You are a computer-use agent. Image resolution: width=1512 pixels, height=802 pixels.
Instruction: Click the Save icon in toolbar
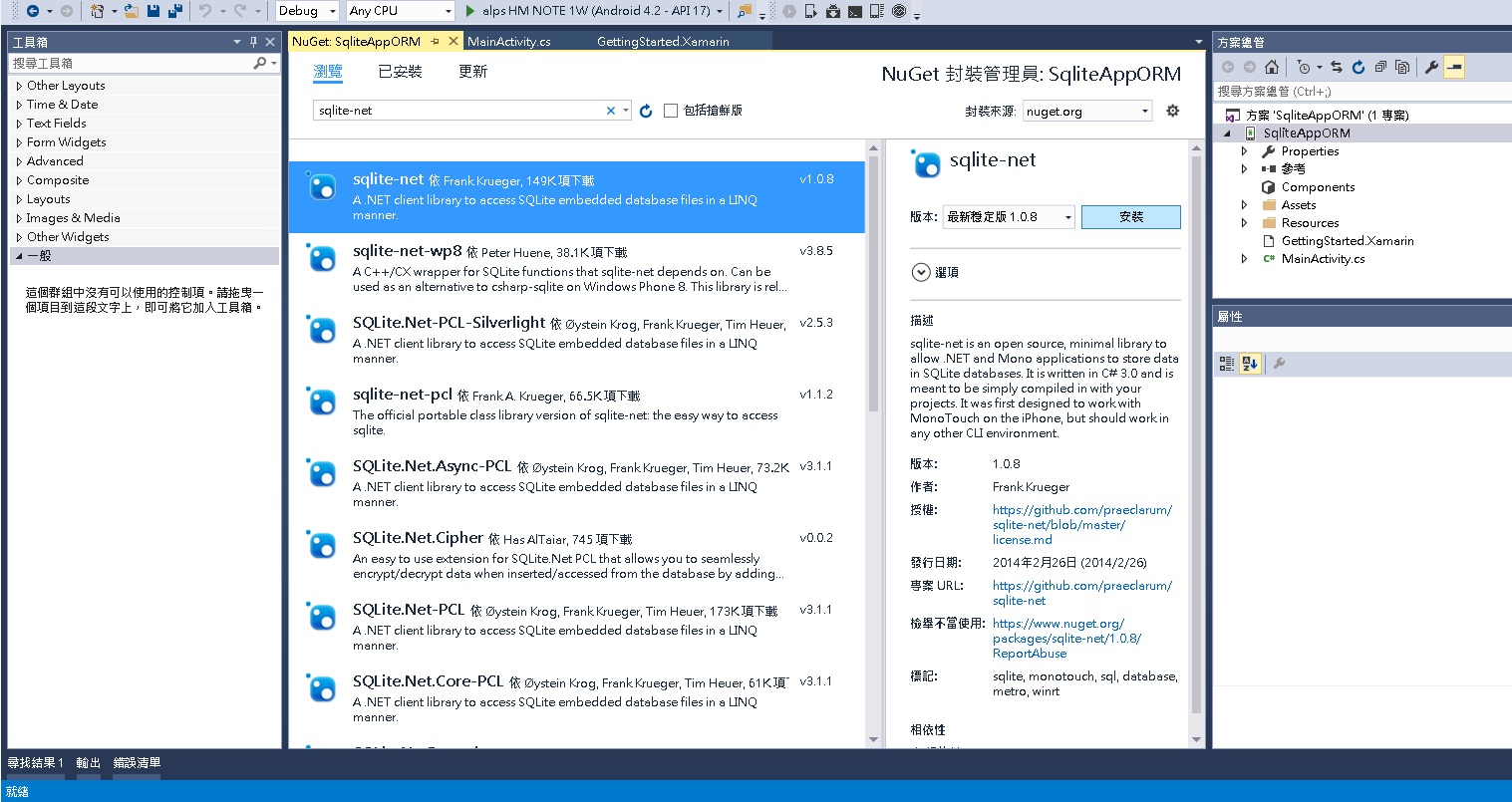153,11
